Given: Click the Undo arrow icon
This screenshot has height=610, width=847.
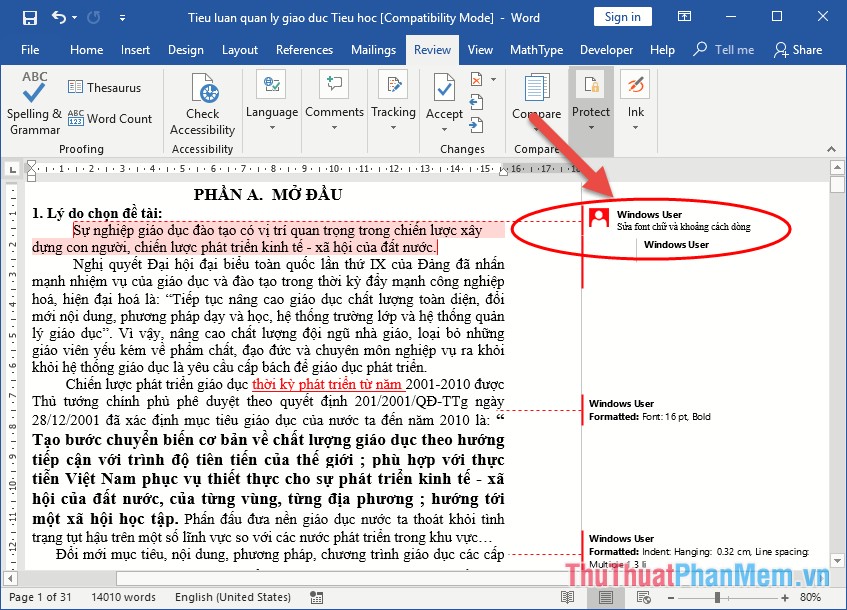Looking at the screenshot, I should [x=59, y=17].
